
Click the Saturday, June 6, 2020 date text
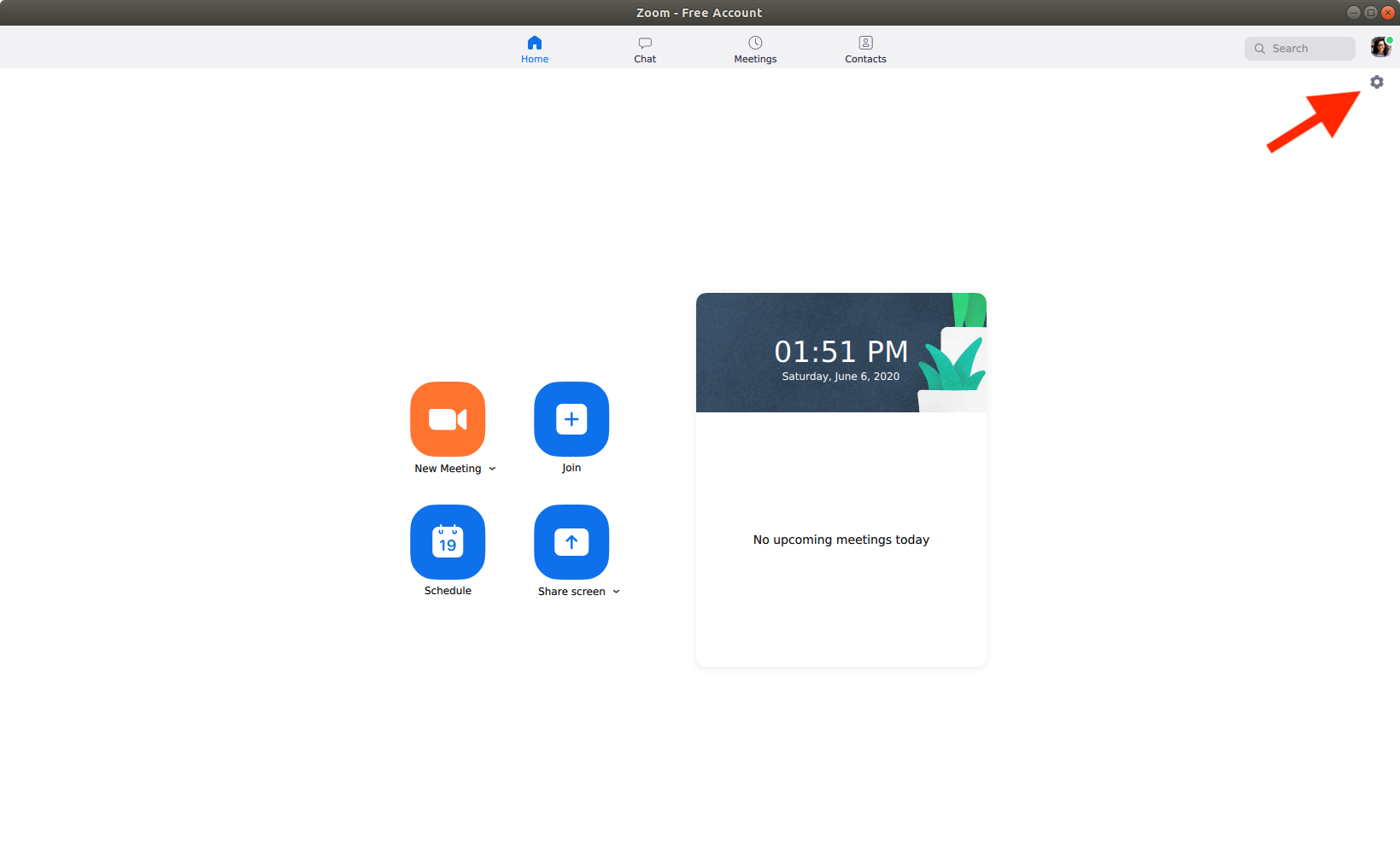click(x=841, y=376)
